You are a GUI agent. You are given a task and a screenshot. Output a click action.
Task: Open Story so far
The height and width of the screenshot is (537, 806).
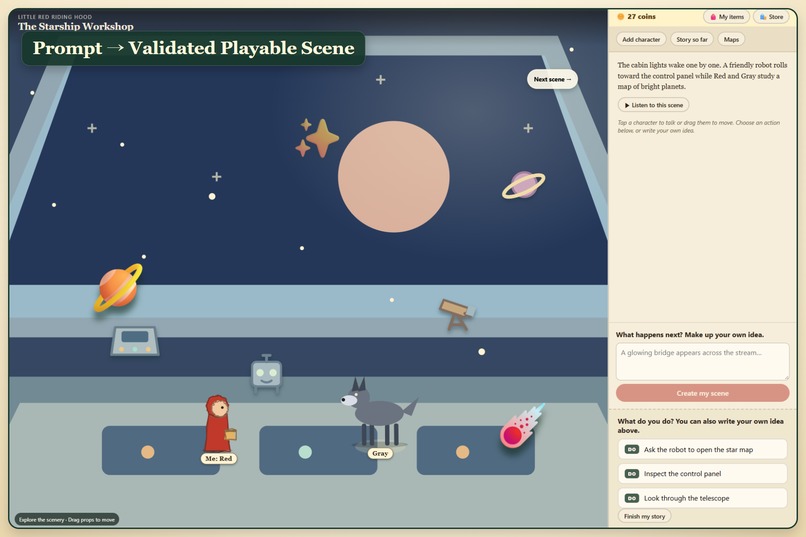coord(692,40)
